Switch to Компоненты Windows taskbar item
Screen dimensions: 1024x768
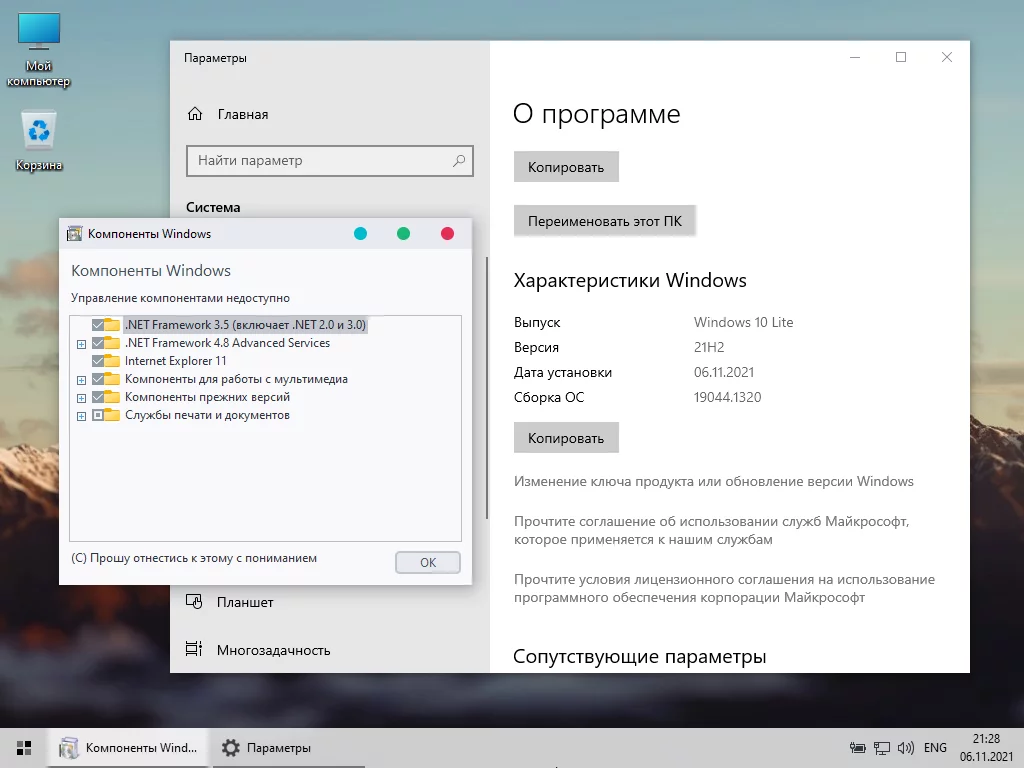(x=129, y=748)
